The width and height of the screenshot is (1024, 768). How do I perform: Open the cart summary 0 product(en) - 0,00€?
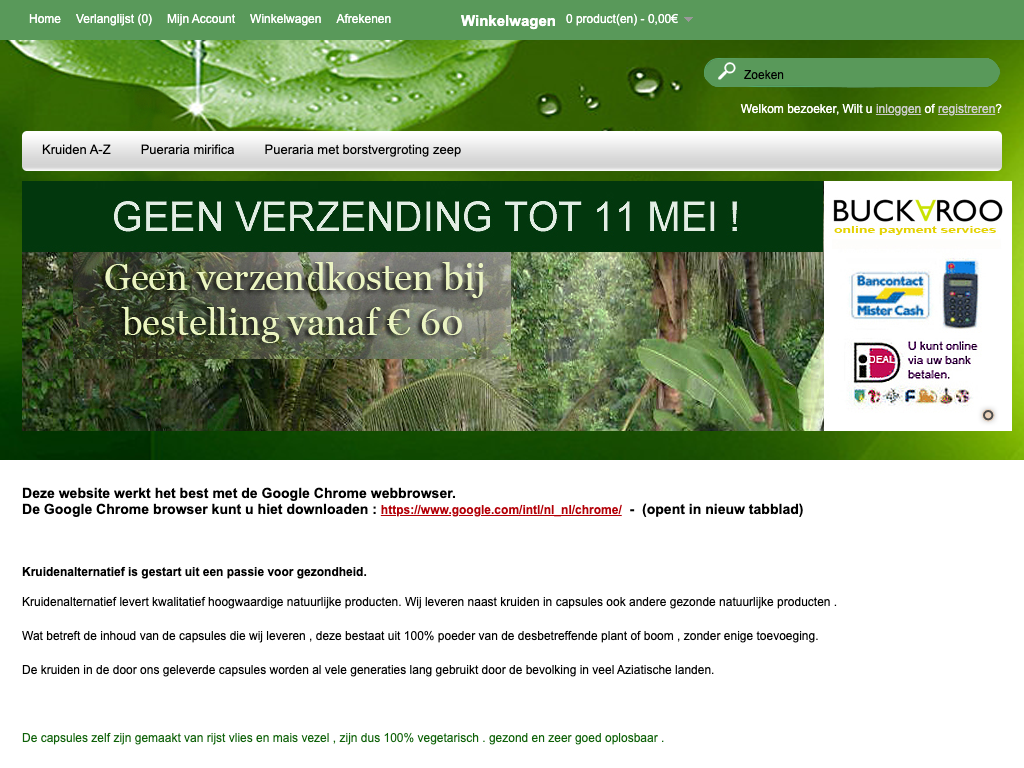(622, 19)
